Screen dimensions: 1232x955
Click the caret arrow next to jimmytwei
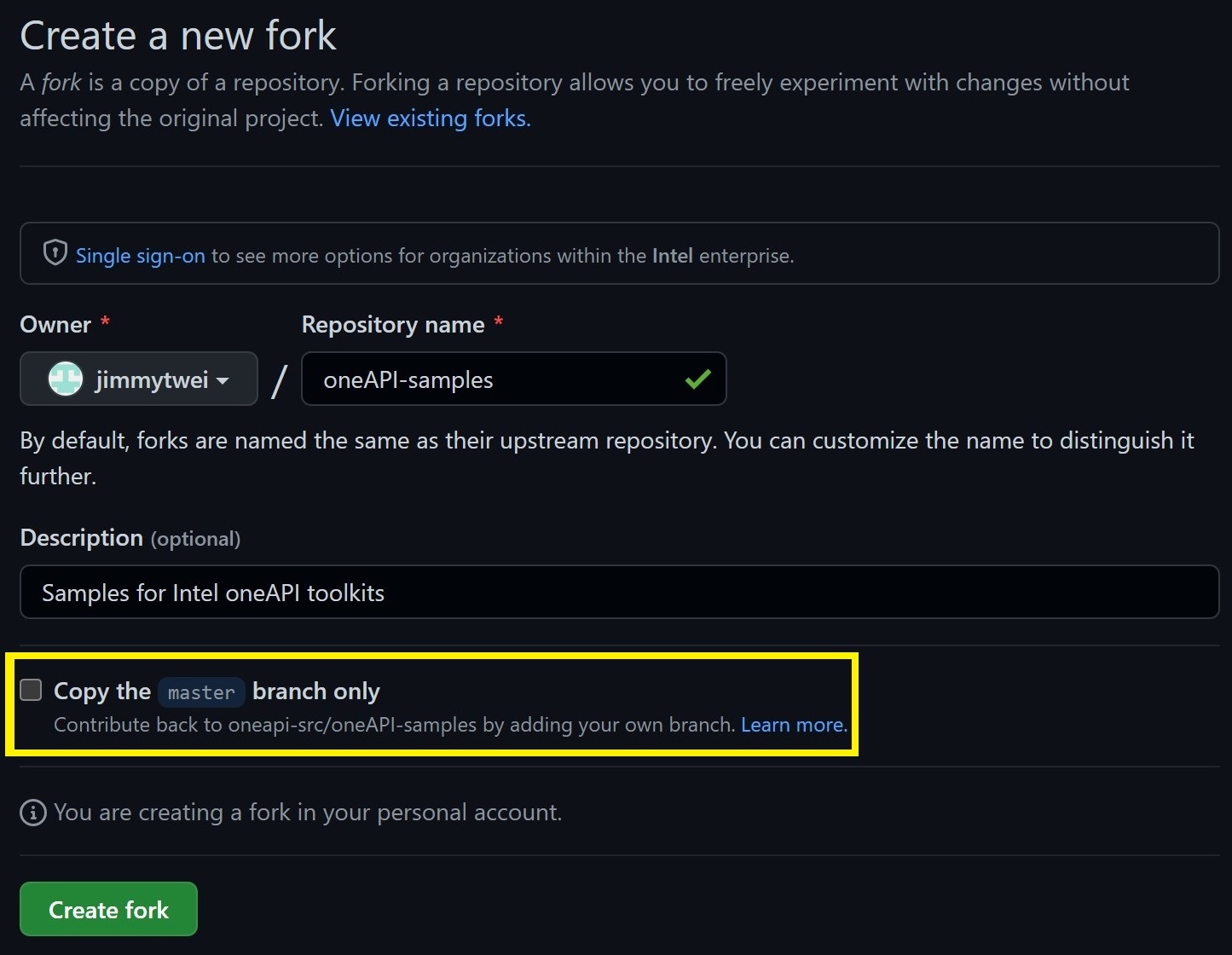pos(223,380)
